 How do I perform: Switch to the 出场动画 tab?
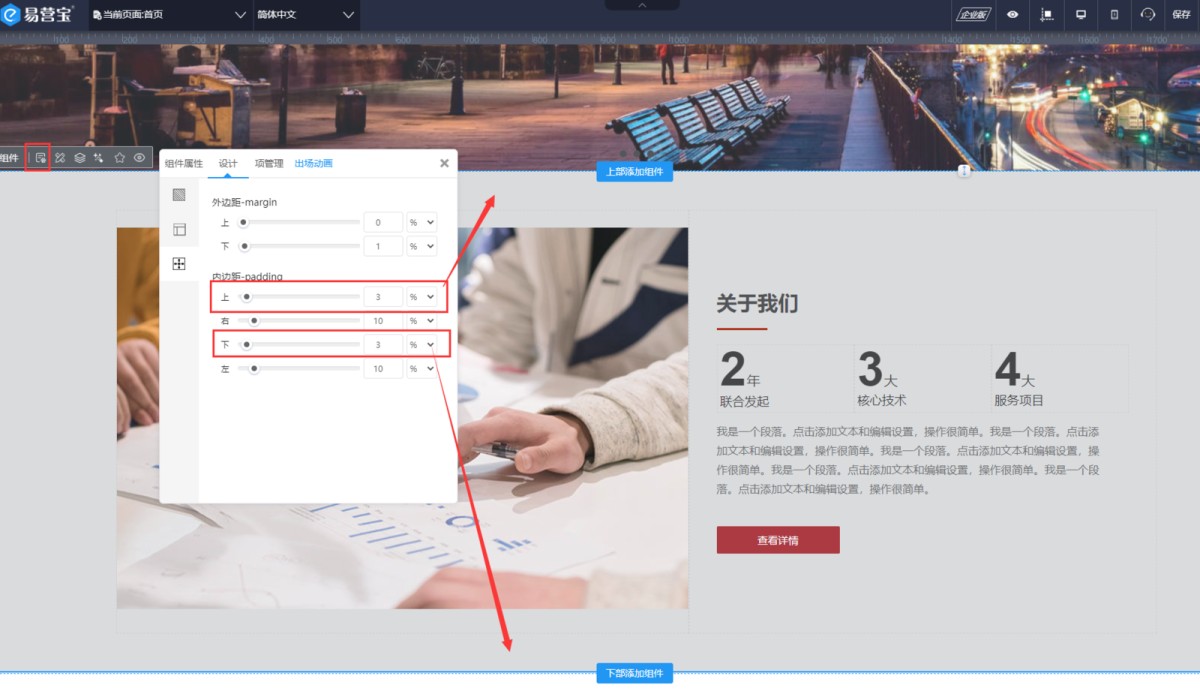(x=313, y=163)
